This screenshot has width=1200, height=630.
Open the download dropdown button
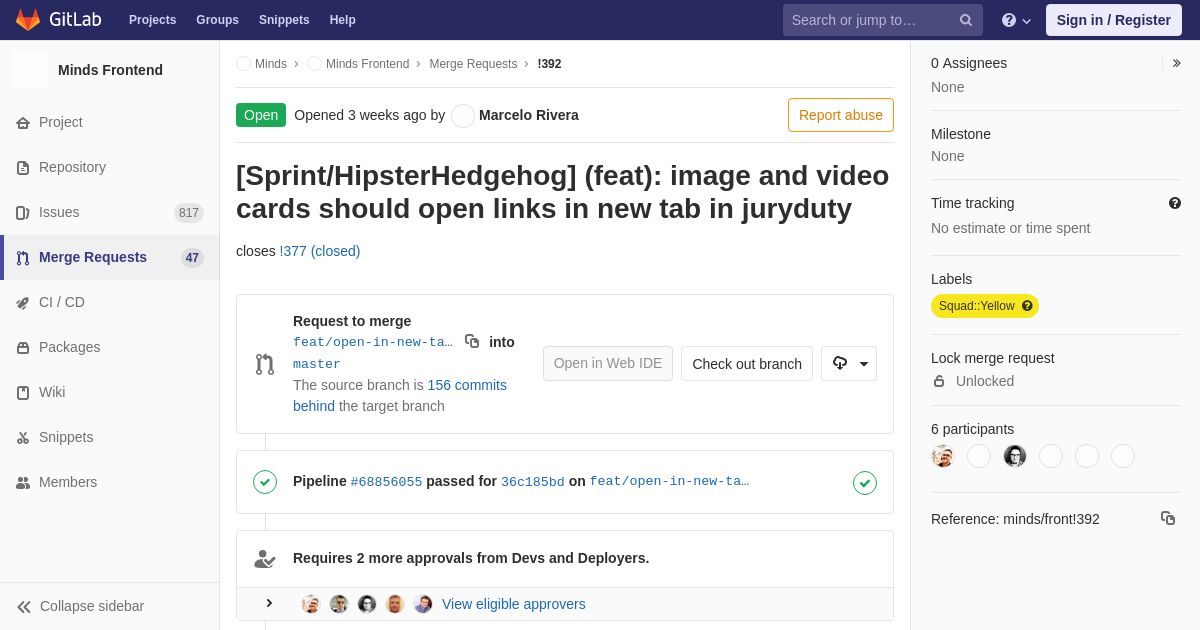click(x=849, y=364)
